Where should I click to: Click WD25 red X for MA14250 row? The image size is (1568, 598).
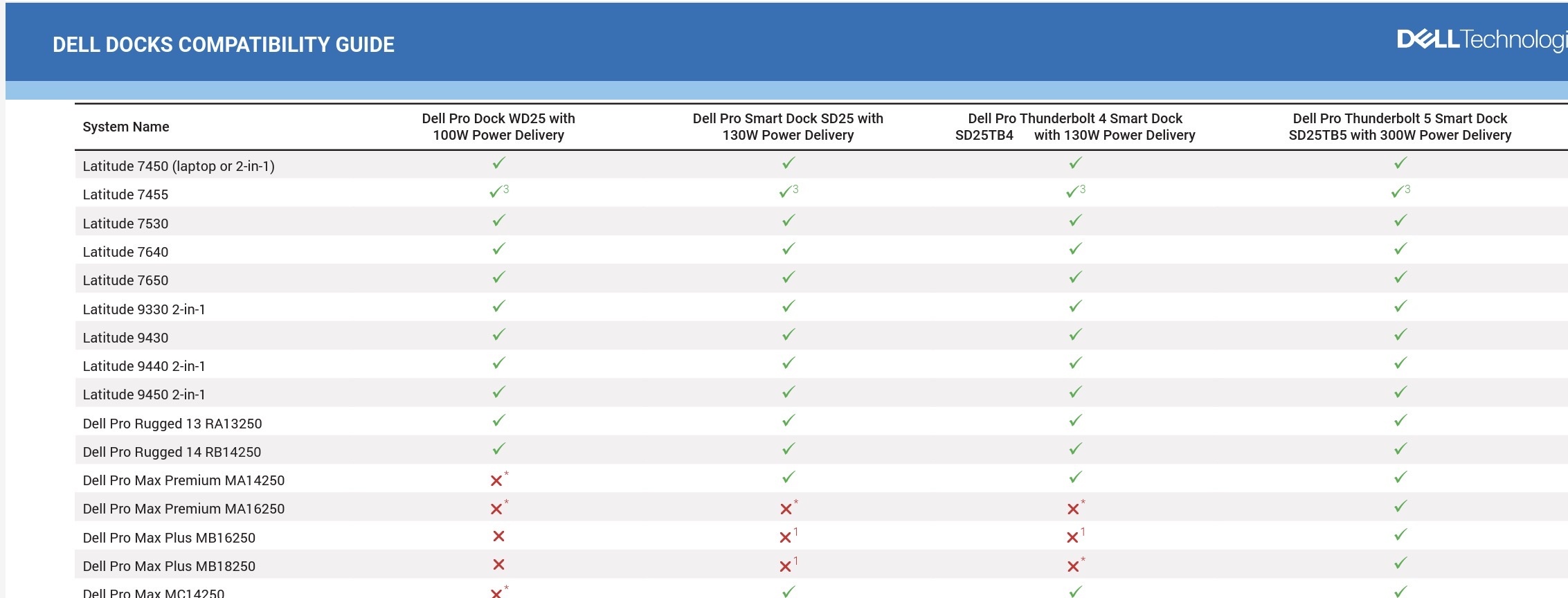pyautogui.click(x=496, y=480)
